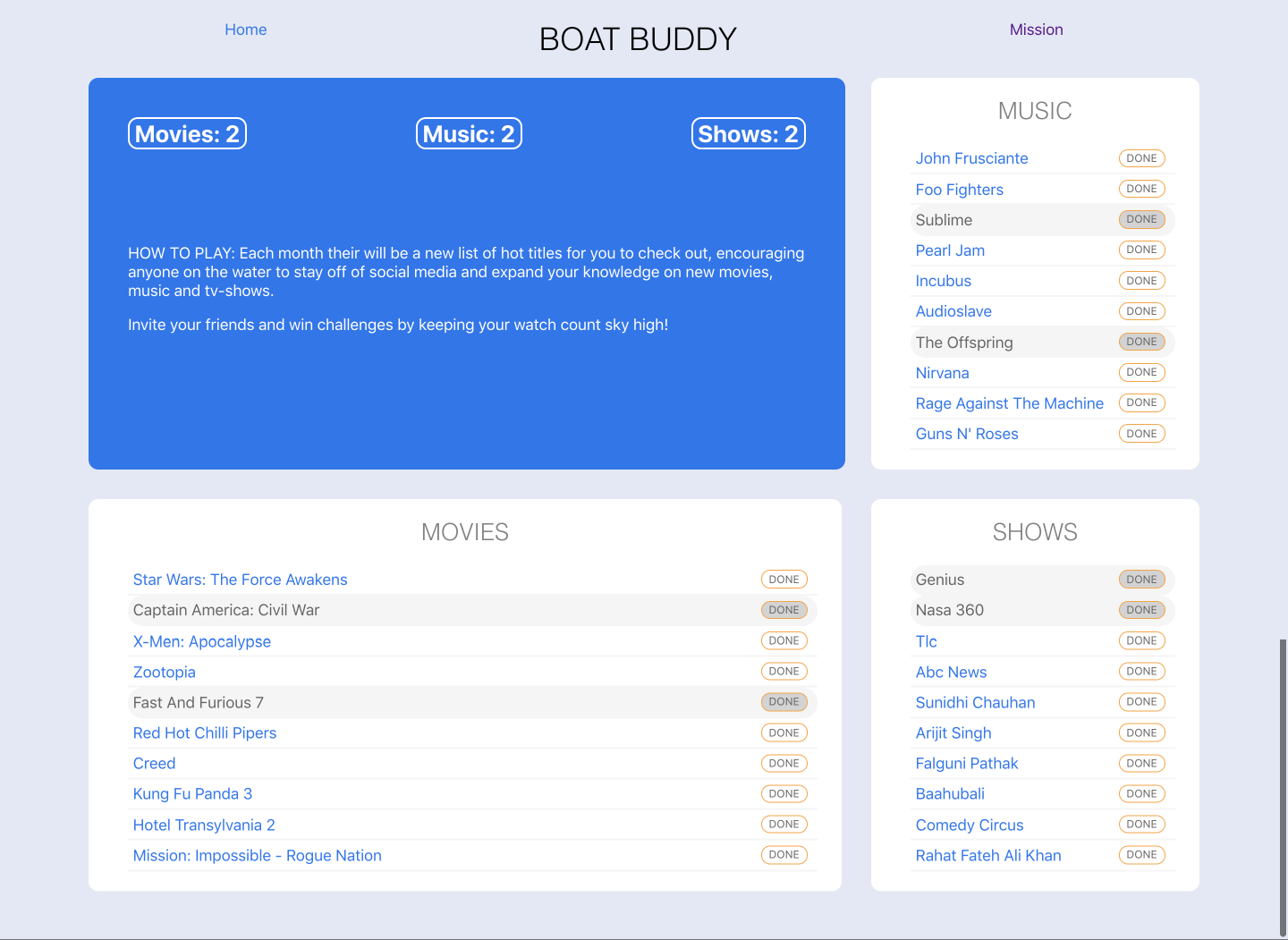
Task: Toggle done for The Offspring
Action: pos(1141,341)
